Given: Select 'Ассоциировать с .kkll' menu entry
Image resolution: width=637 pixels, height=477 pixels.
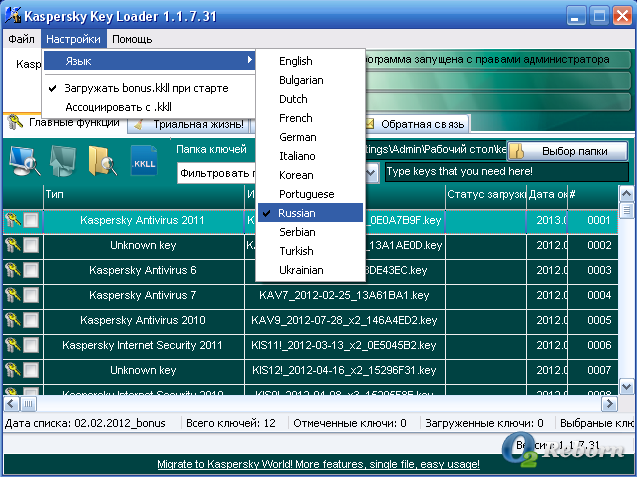Looking at the screenshot, I should [x=149, y=107].
